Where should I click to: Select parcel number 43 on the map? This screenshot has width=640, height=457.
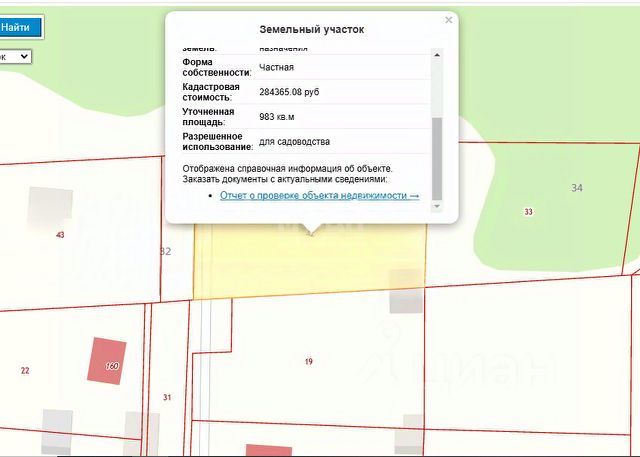(x=60, y=235)
